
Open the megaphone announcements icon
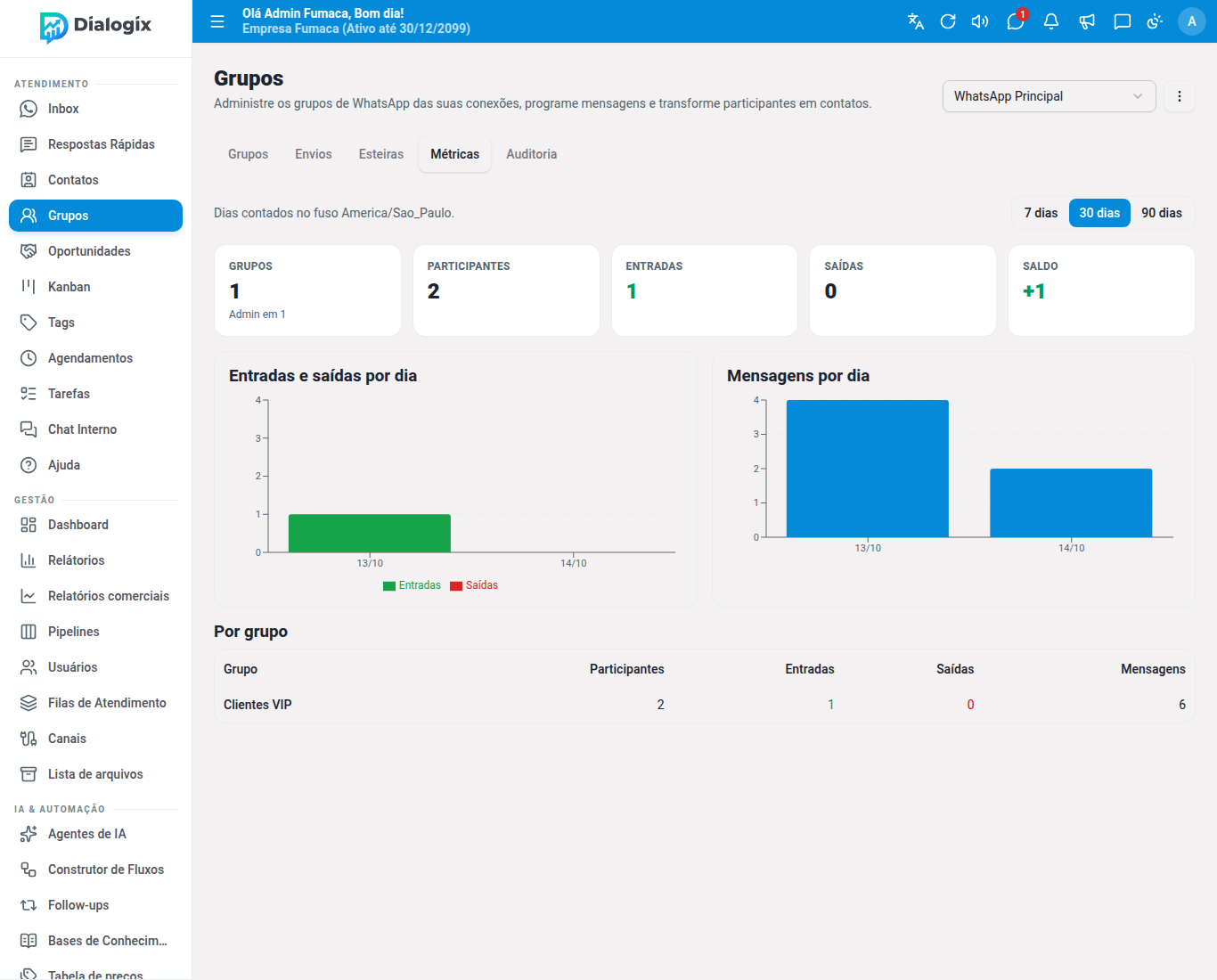point(1087,21)
